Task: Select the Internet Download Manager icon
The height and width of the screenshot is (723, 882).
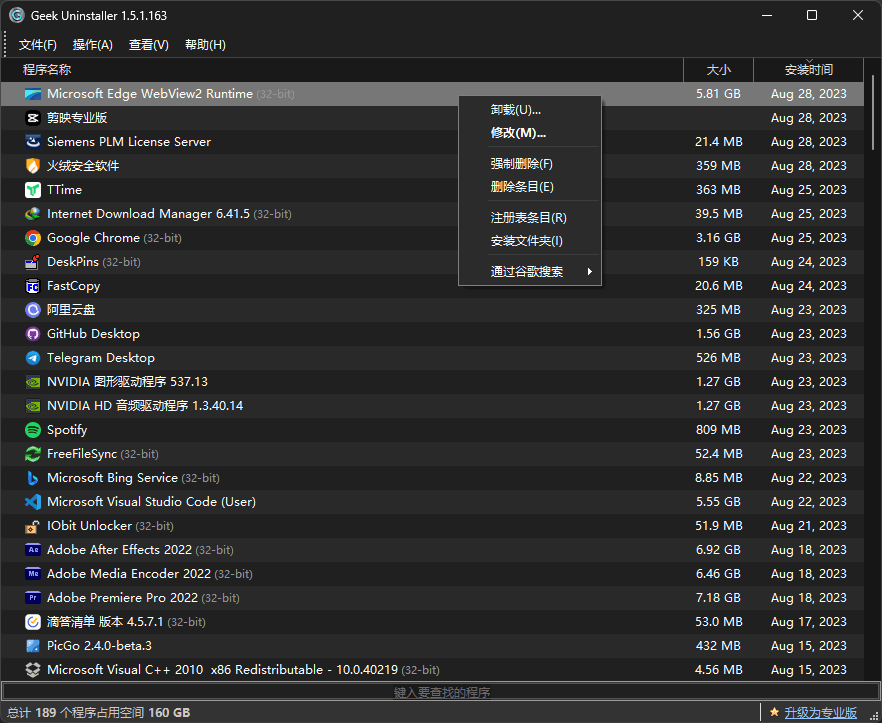Action: pyautogui.click(x=33, y=214)
